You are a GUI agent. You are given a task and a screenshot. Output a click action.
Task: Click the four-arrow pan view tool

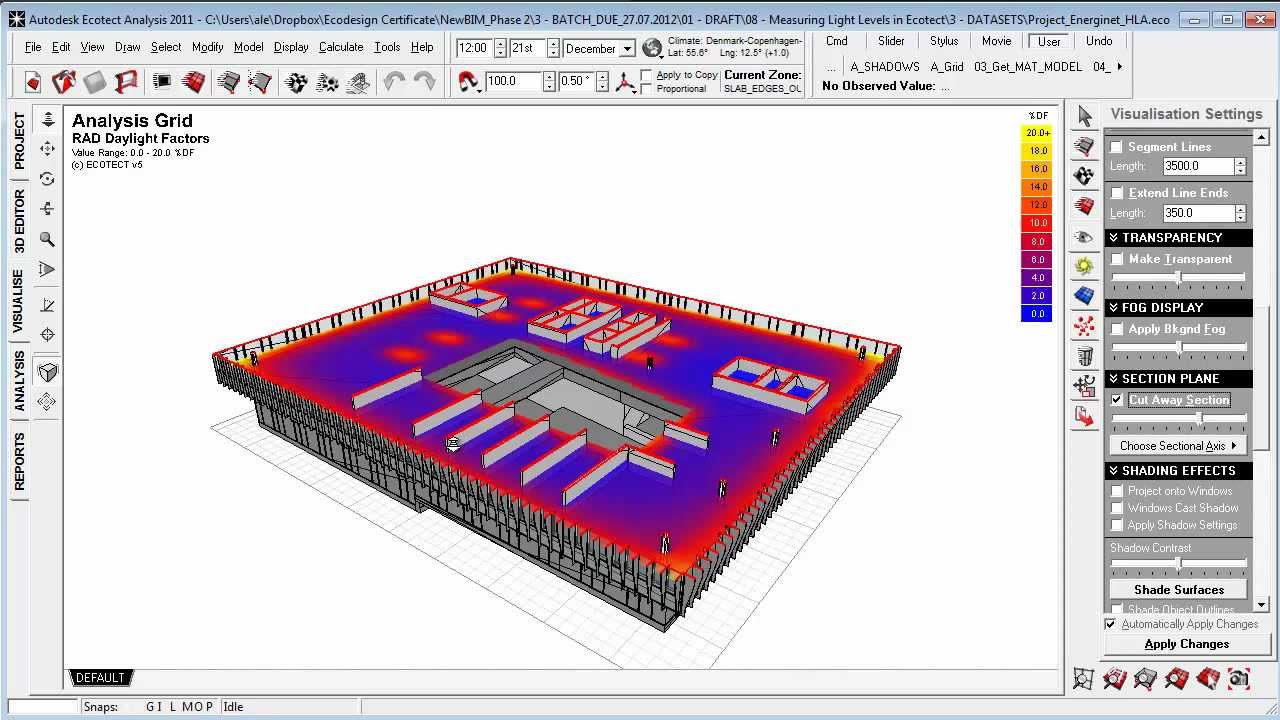pos(47,149)
